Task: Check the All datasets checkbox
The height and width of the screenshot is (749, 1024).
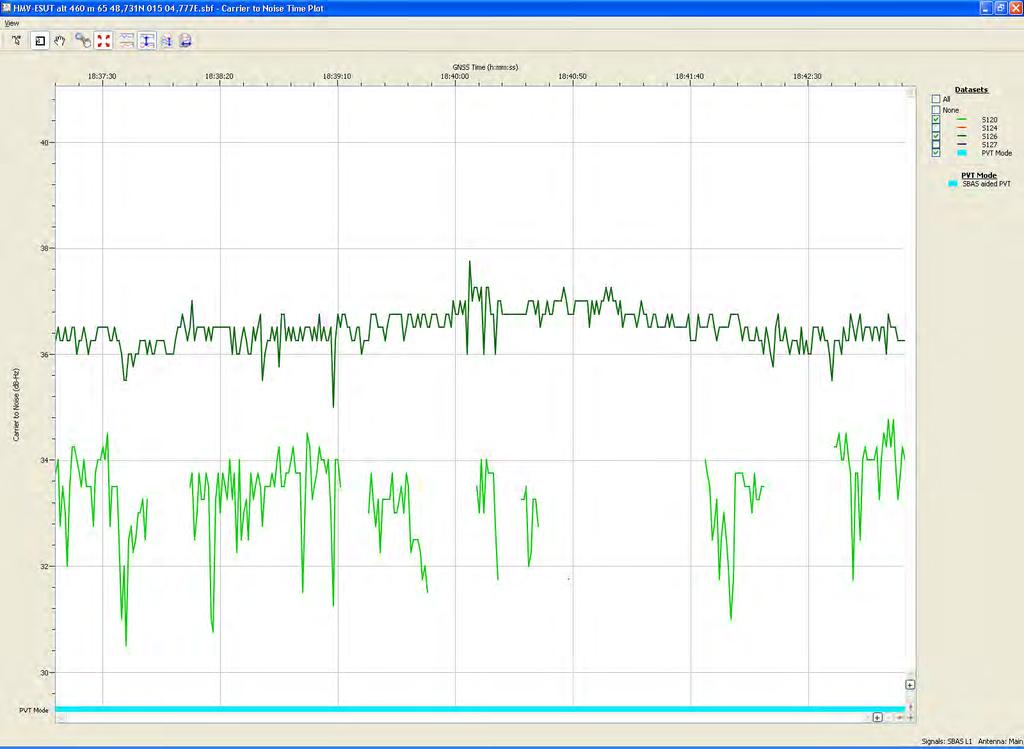Action: point(936,99)
